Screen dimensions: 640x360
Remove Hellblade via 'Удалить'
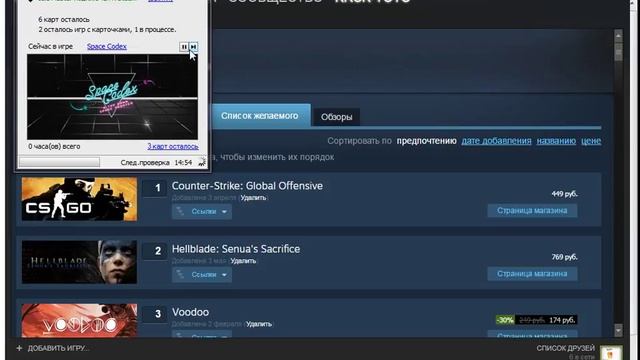coord(243,261)
